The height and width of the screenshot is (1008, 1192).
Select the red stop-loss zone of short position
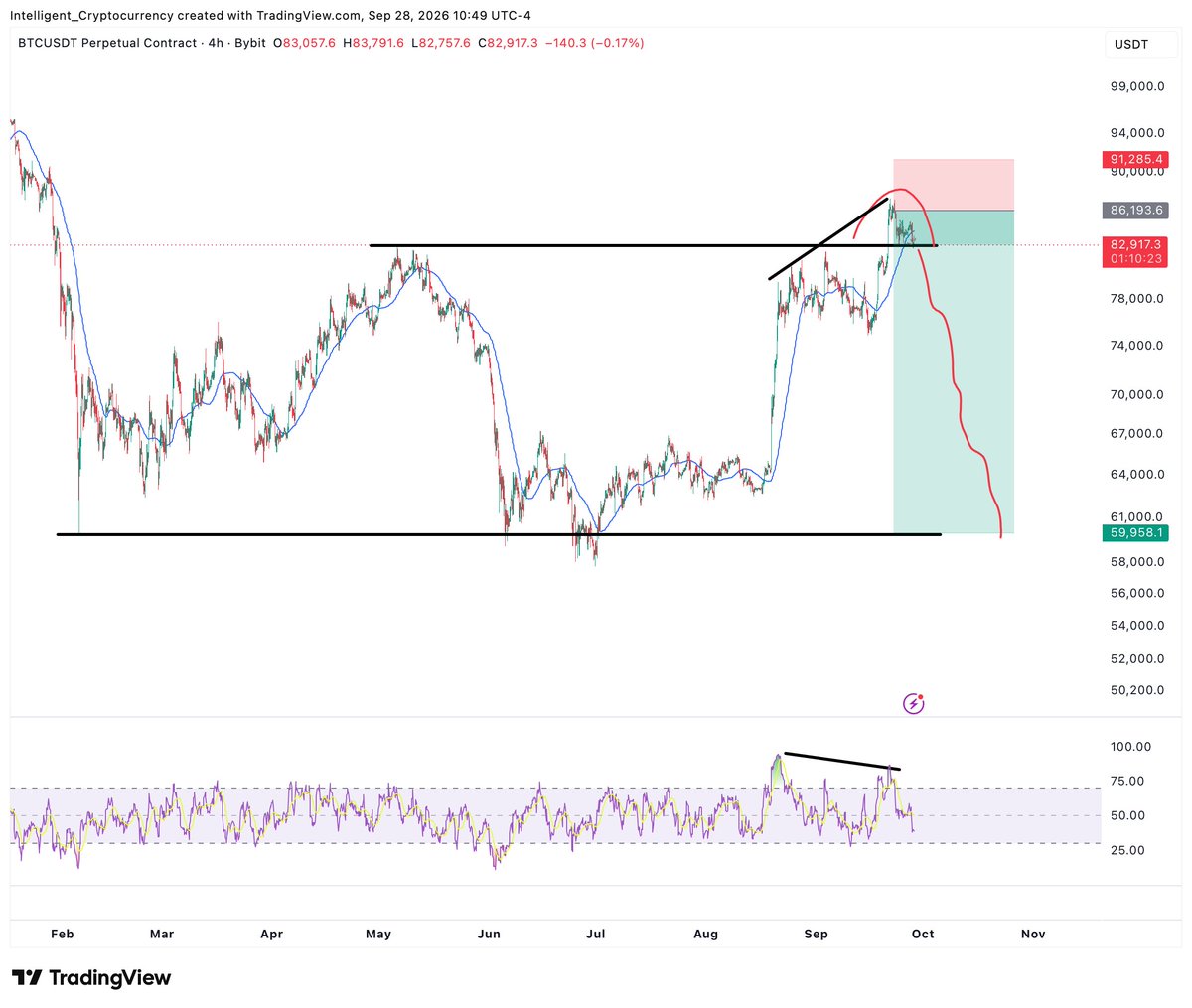(x=954, y=185)
